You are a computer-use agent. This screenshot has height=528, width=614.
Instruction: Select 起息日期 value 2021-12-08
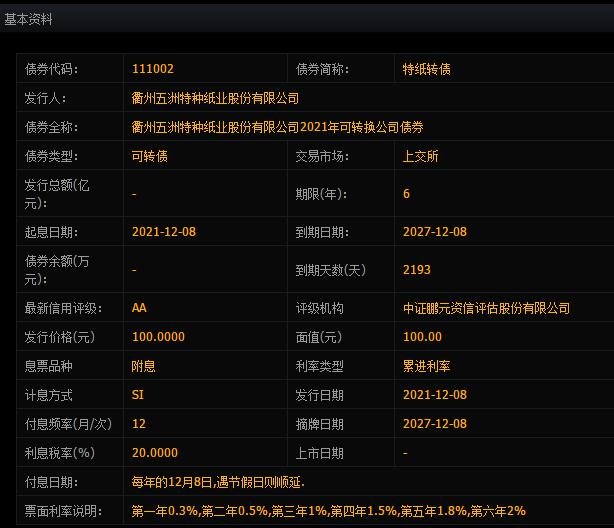164,231
